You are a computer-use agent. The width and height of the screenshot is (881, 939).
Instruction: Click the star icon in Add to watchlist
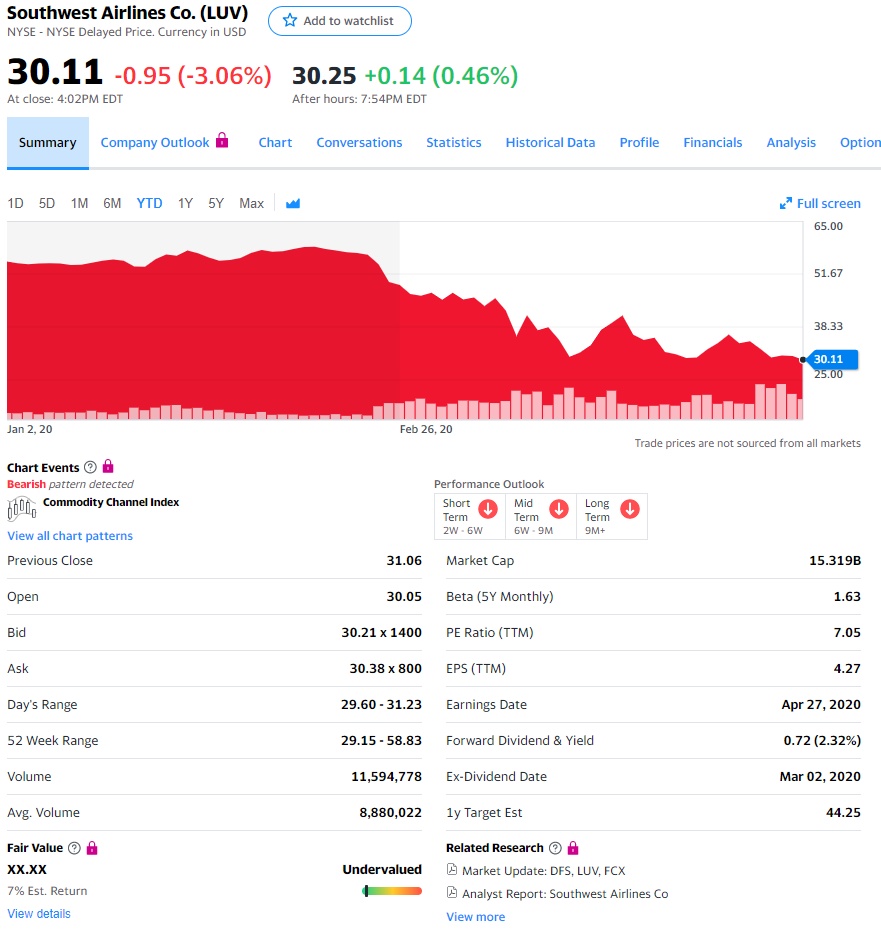290,20
